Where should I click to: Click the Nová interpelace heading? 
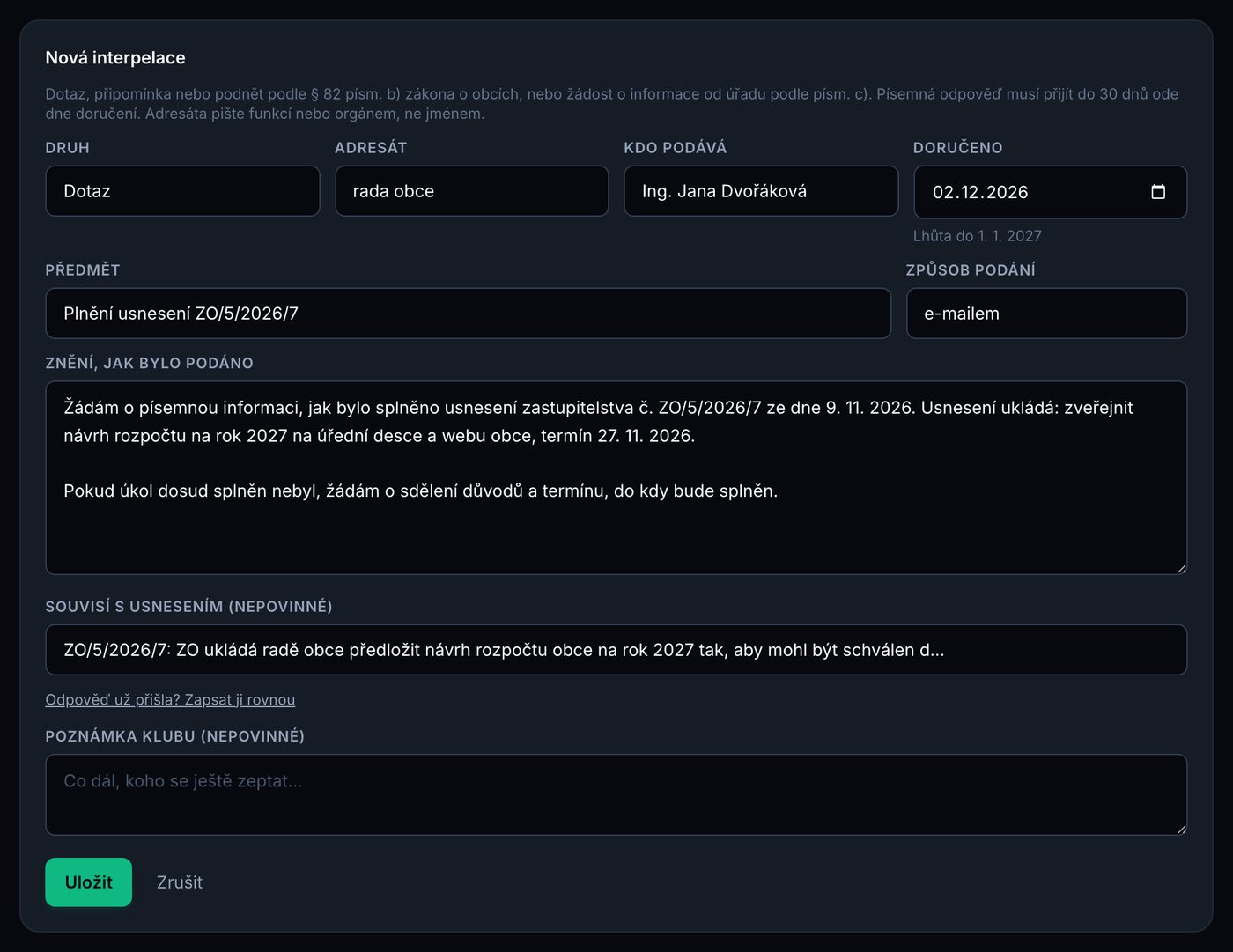tap(115, 58)
